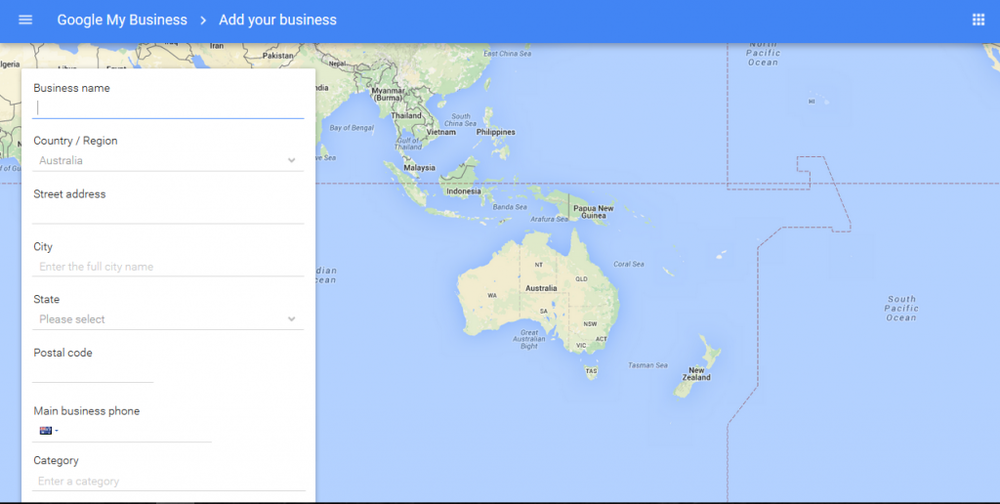Click the Philippines map label
Screen dimensions: 1000x504
pyautogui.click(x=496, y=132)
